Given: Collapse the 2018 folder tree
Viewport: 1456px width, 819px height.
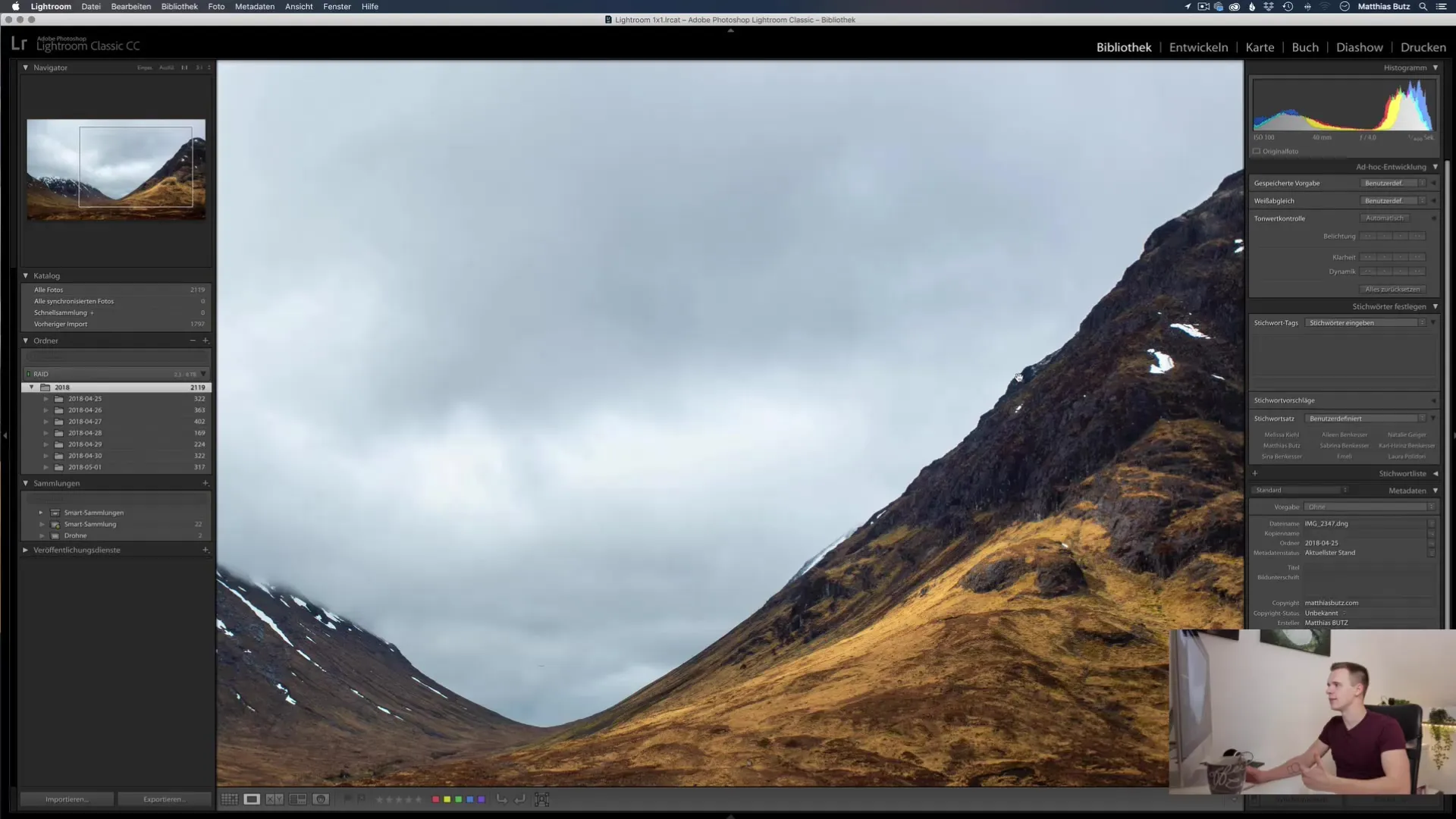Looking at the screenshot, I should pyautogui.click(x=31, y=388).
